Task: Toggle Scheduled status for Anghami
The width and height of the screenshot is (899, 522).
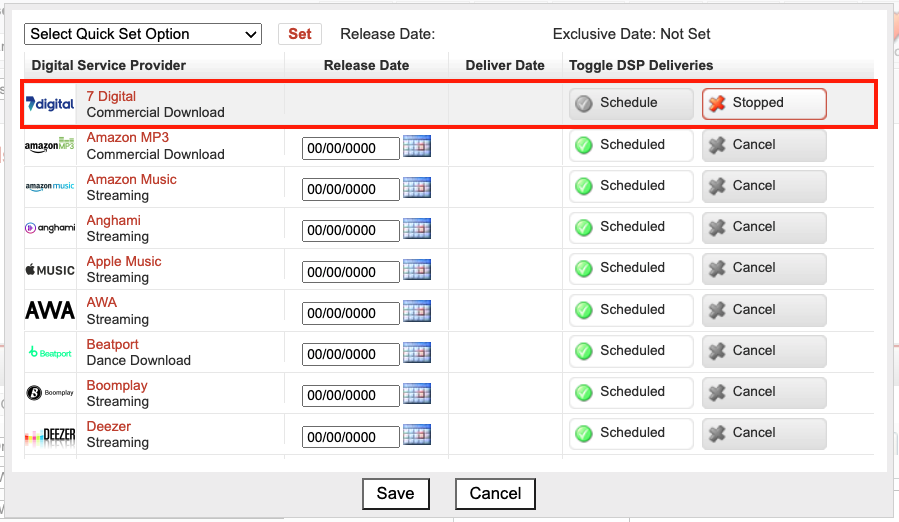Action: coord(631,227)
